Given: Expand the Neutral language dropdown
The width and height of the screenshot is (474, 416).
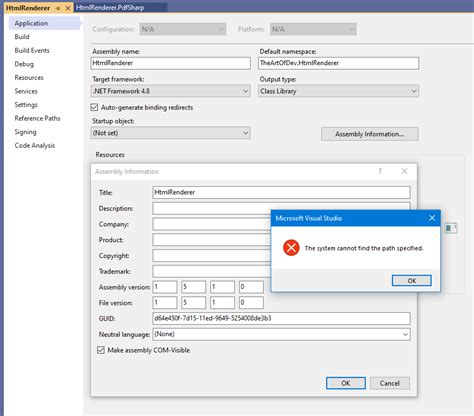Looking at the screenshot, I should (x=281, y=334).
